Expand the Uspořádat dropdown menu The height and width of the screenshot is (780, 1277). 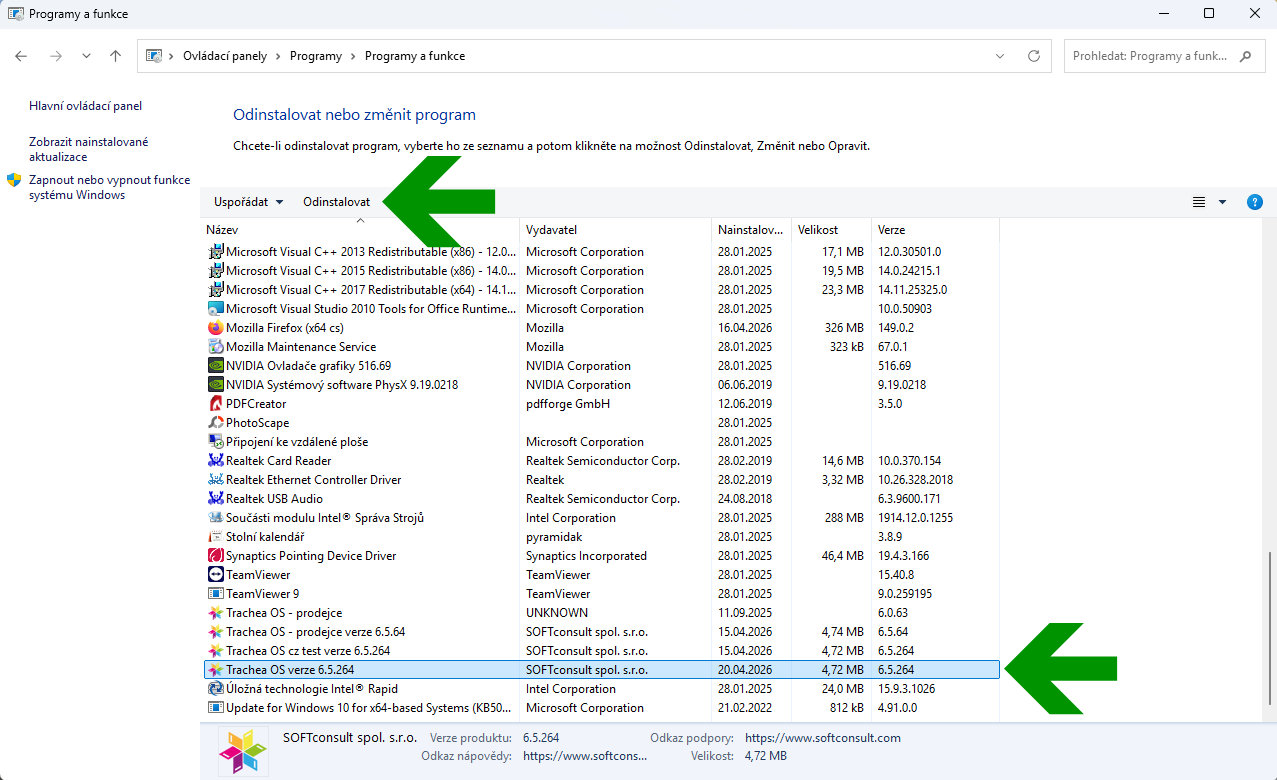tap(248, 202)
